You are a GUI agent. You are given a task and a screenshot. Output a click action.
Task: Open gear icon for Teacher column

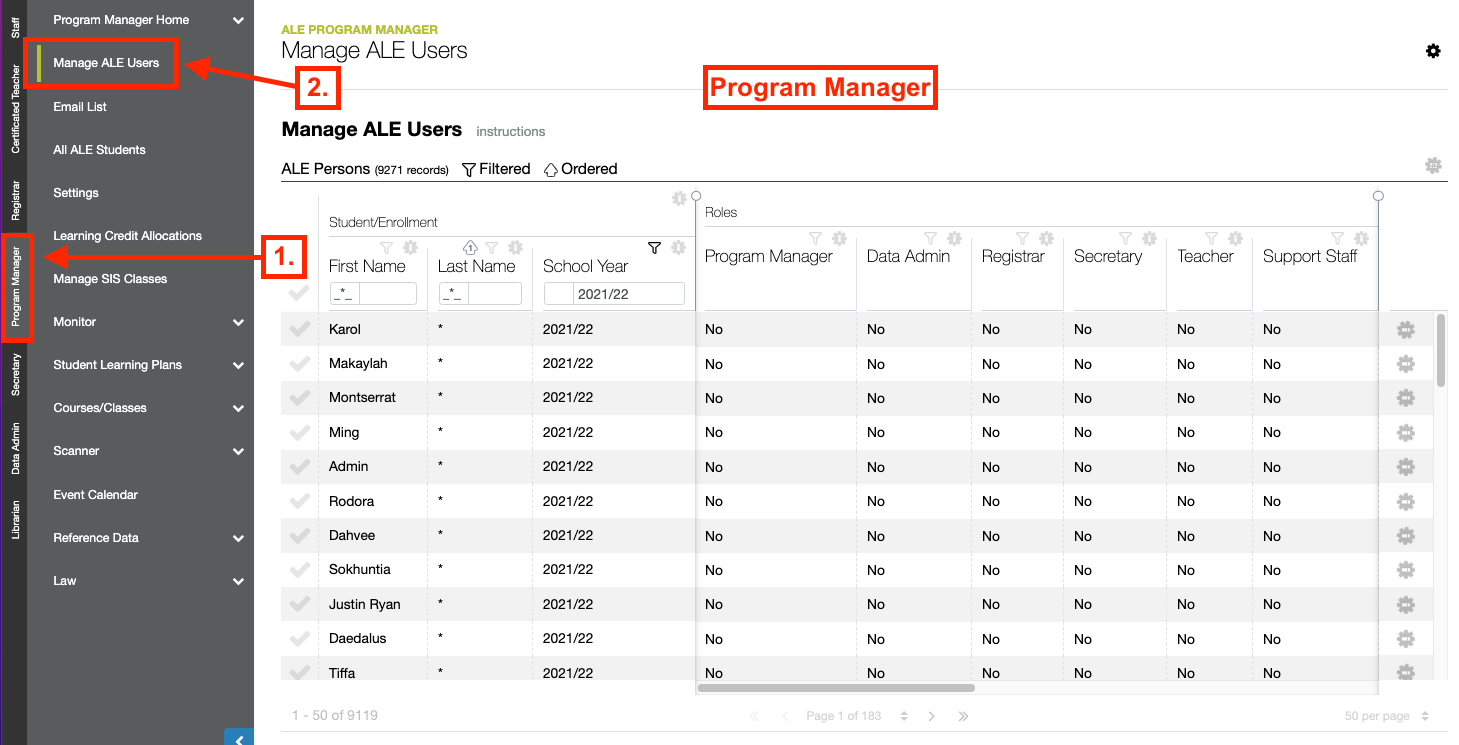(1235, 238)
